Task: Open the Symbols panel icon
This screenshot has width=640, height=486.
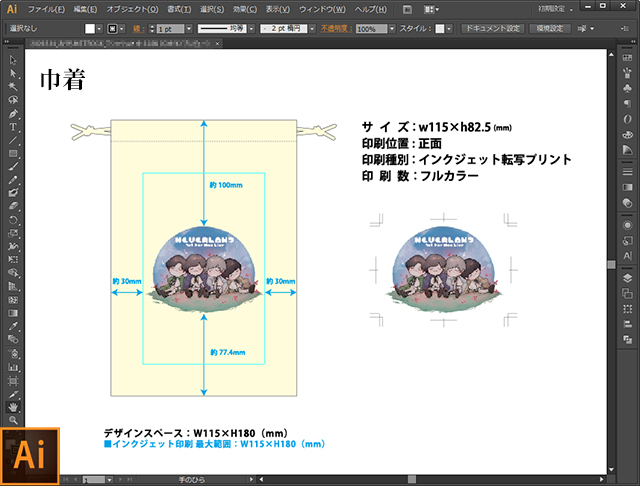Action: pos(627,88)
